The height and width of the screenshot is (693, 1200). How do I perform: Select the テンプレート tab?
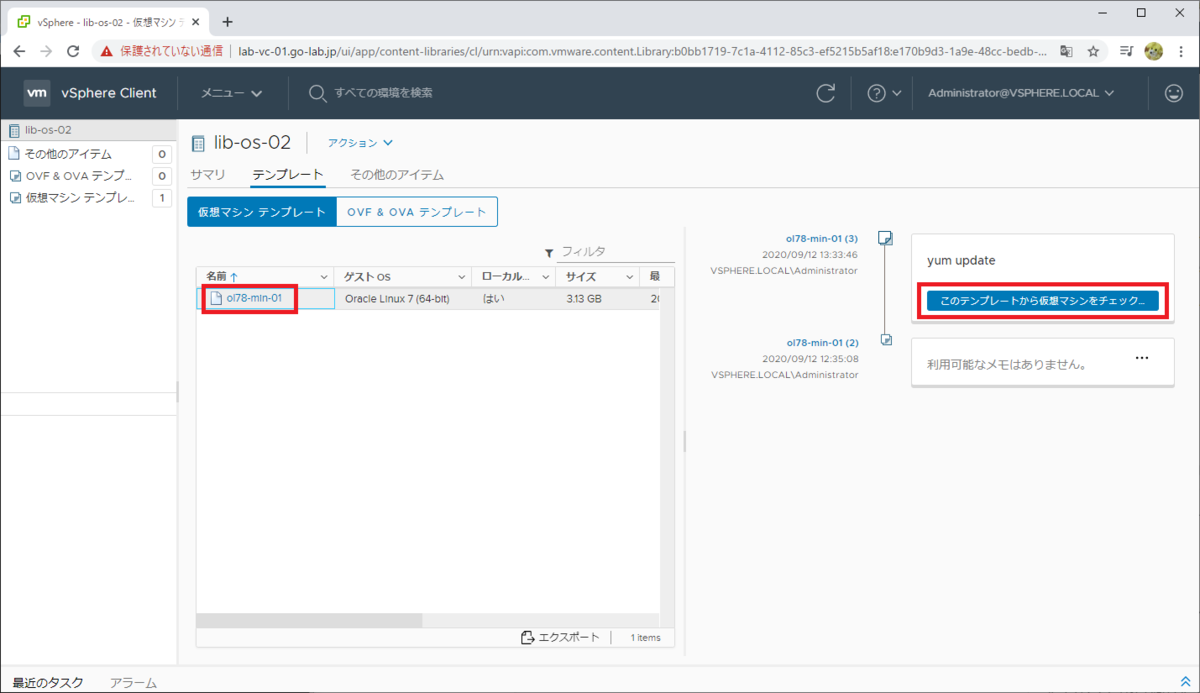[288, 174]
